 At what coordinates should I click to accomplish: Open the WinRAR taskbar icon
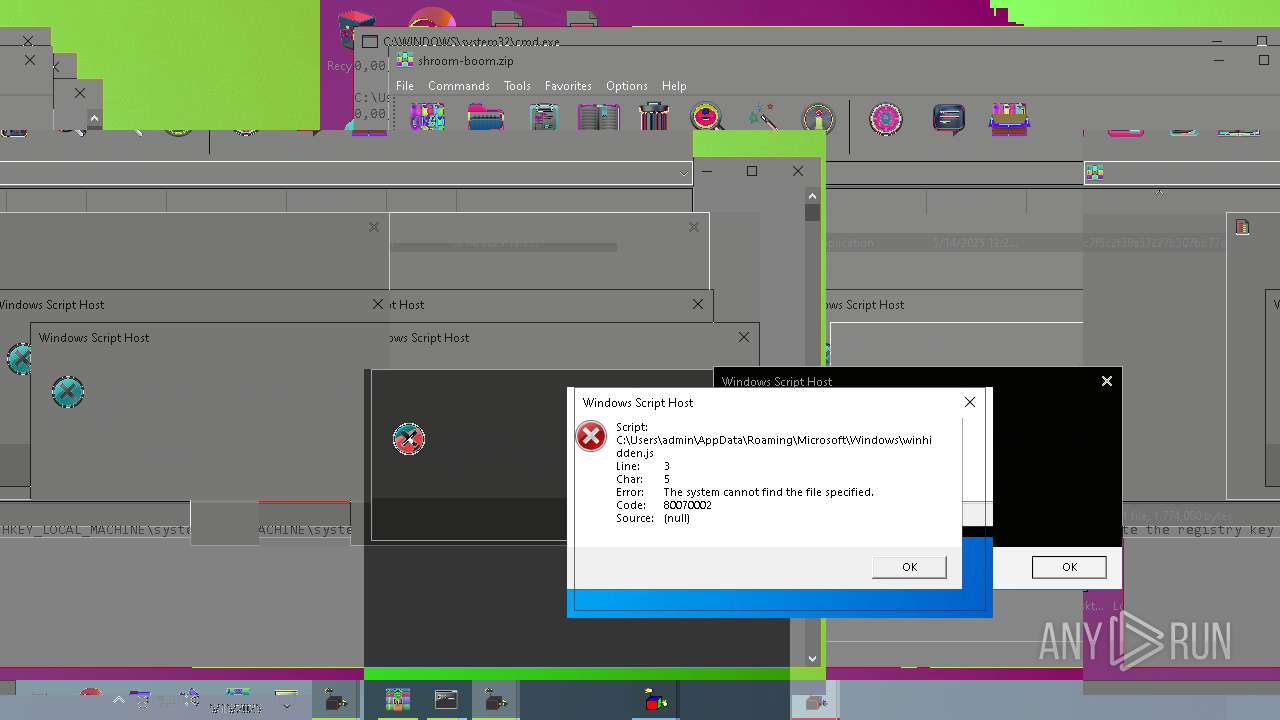coord(398,700)
